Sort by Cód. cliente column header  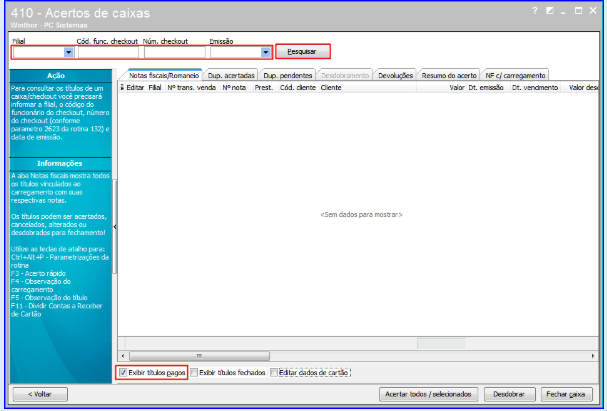pyautogui.click(x=298, y=87)
